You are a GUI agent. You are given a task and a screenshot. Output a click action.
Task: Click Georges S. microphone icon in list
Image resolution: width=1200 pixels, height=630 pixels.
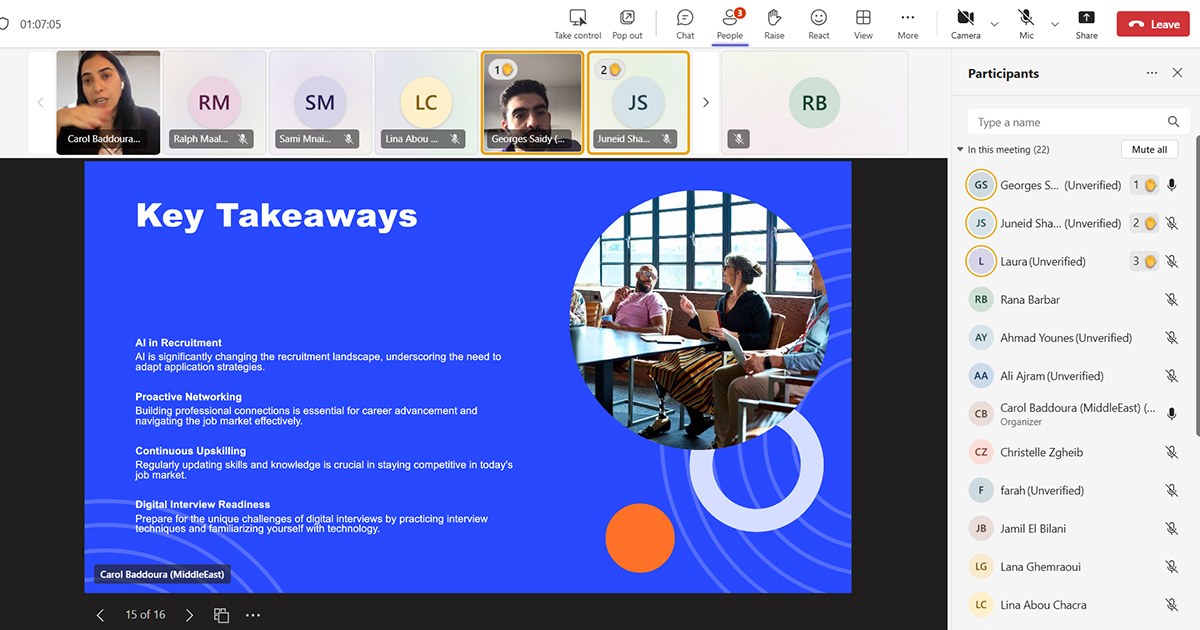click(x=1172, y=185)
